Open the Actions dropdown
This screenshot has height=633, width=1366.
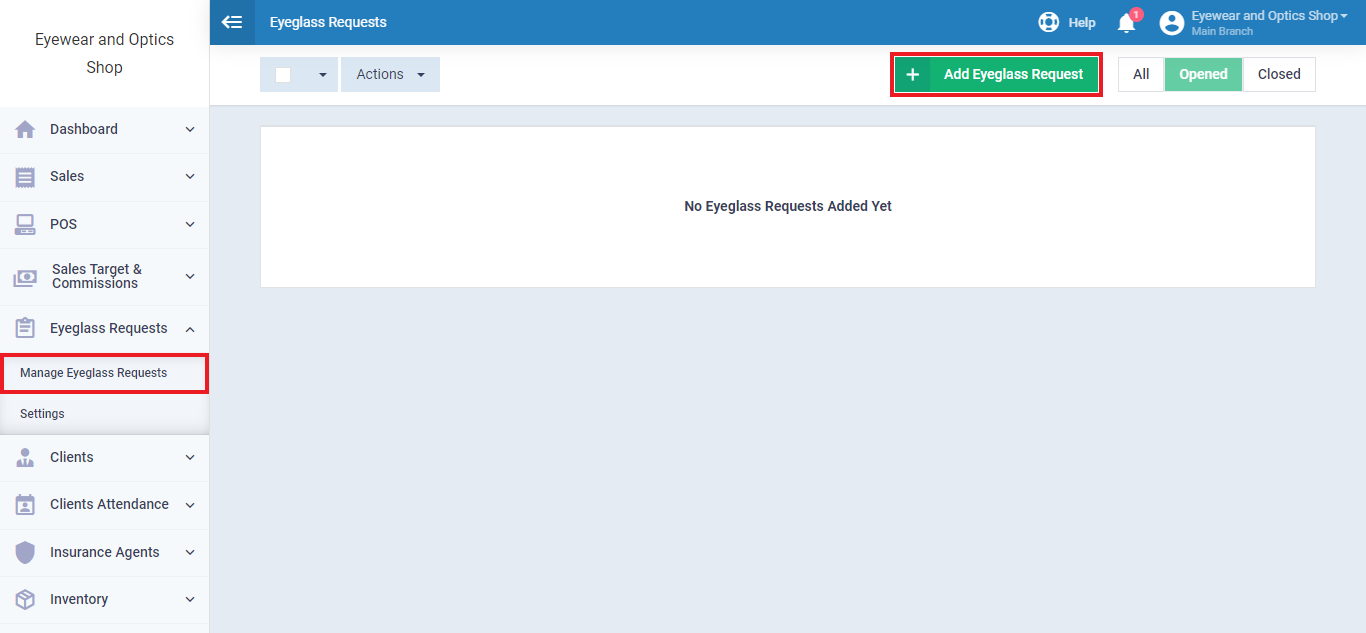(390, 74)
